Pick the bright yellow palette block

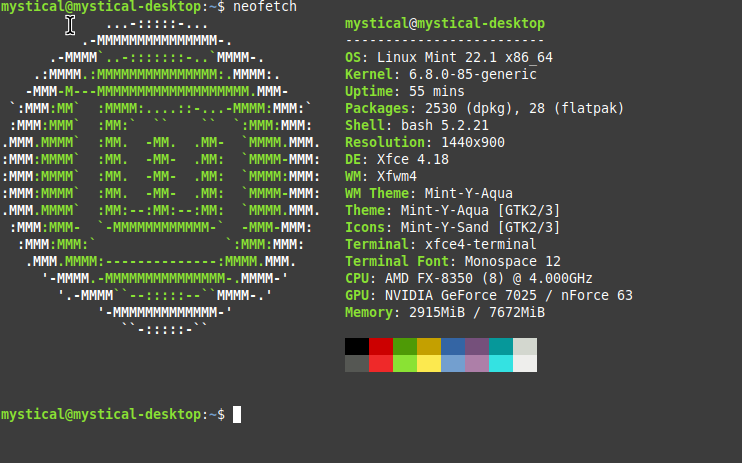pos(428,363)
